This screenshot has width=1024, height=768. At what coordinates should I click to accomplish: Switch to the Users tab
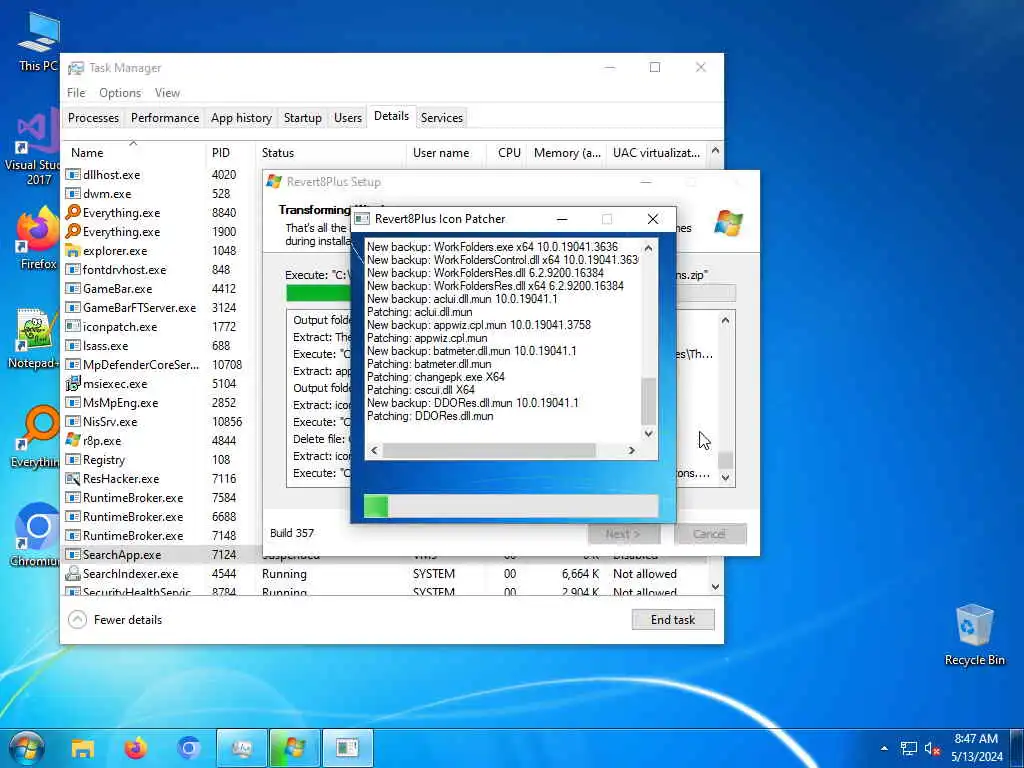347,118
